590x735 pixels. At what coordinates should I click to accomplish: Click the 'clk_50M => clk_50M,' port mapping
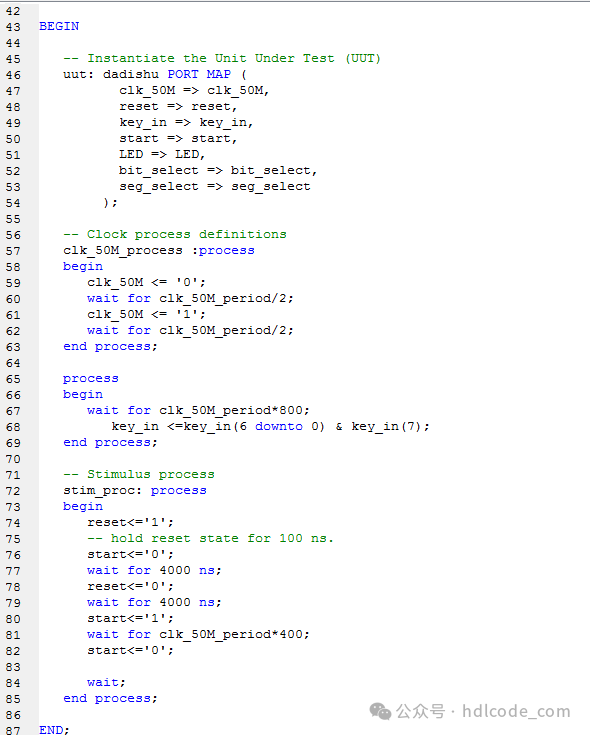tap(194, 90)
